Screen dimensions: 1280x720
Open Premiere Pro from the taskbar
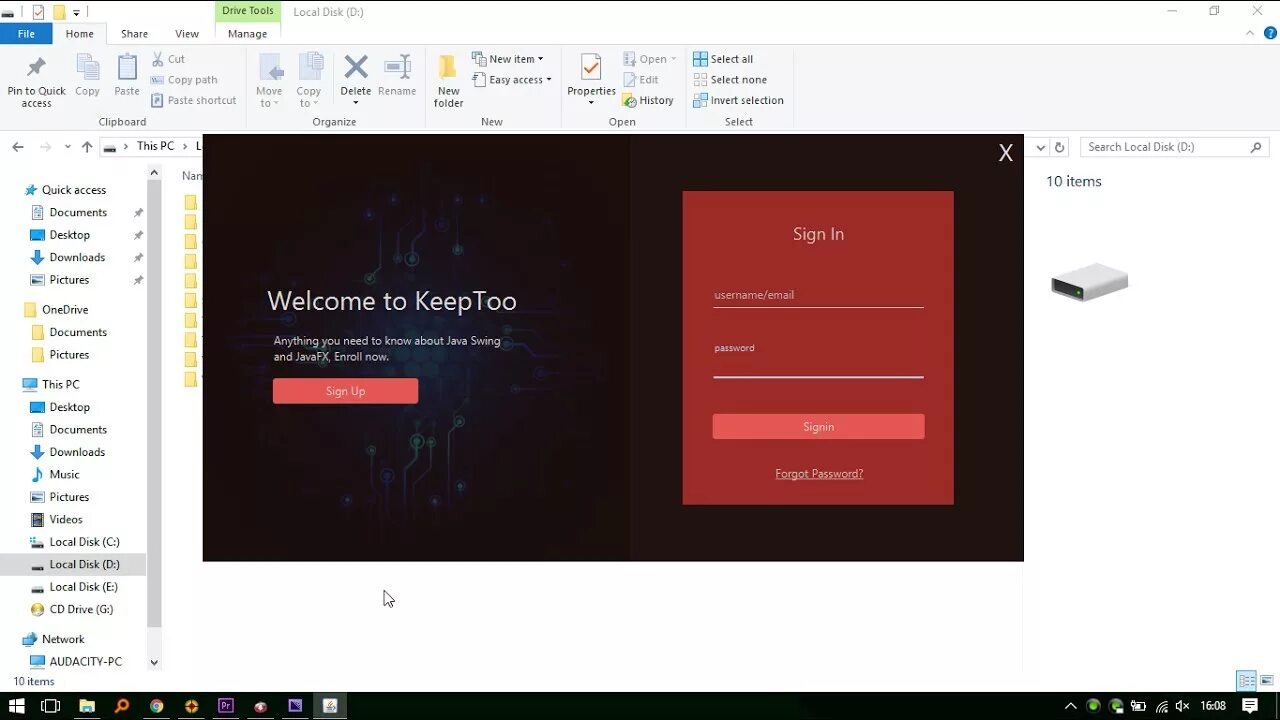(226, 706)
